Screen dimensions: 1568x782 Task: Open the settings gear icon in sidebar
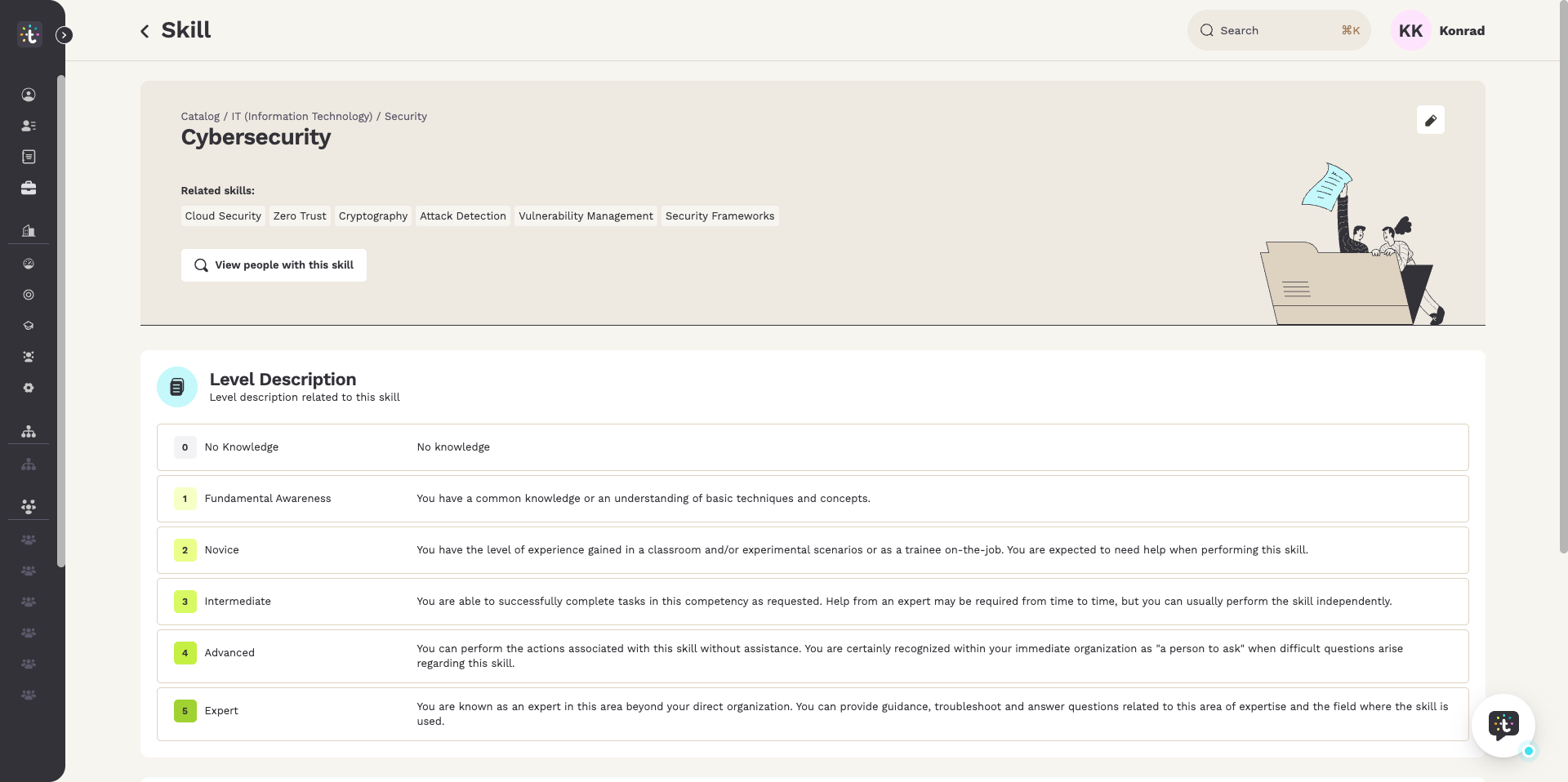tap(29, 388)
